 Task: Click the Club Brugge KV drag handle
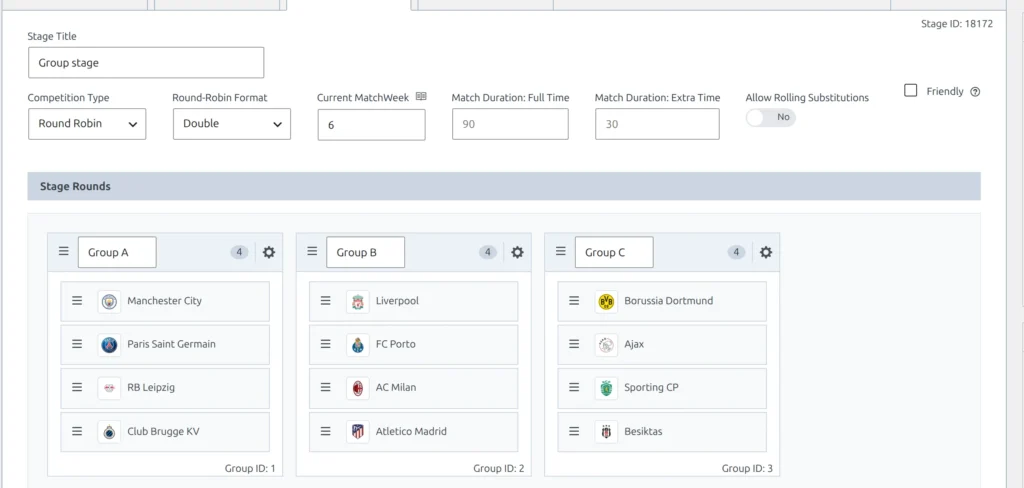pyautogui.click(x=77, y=431)
